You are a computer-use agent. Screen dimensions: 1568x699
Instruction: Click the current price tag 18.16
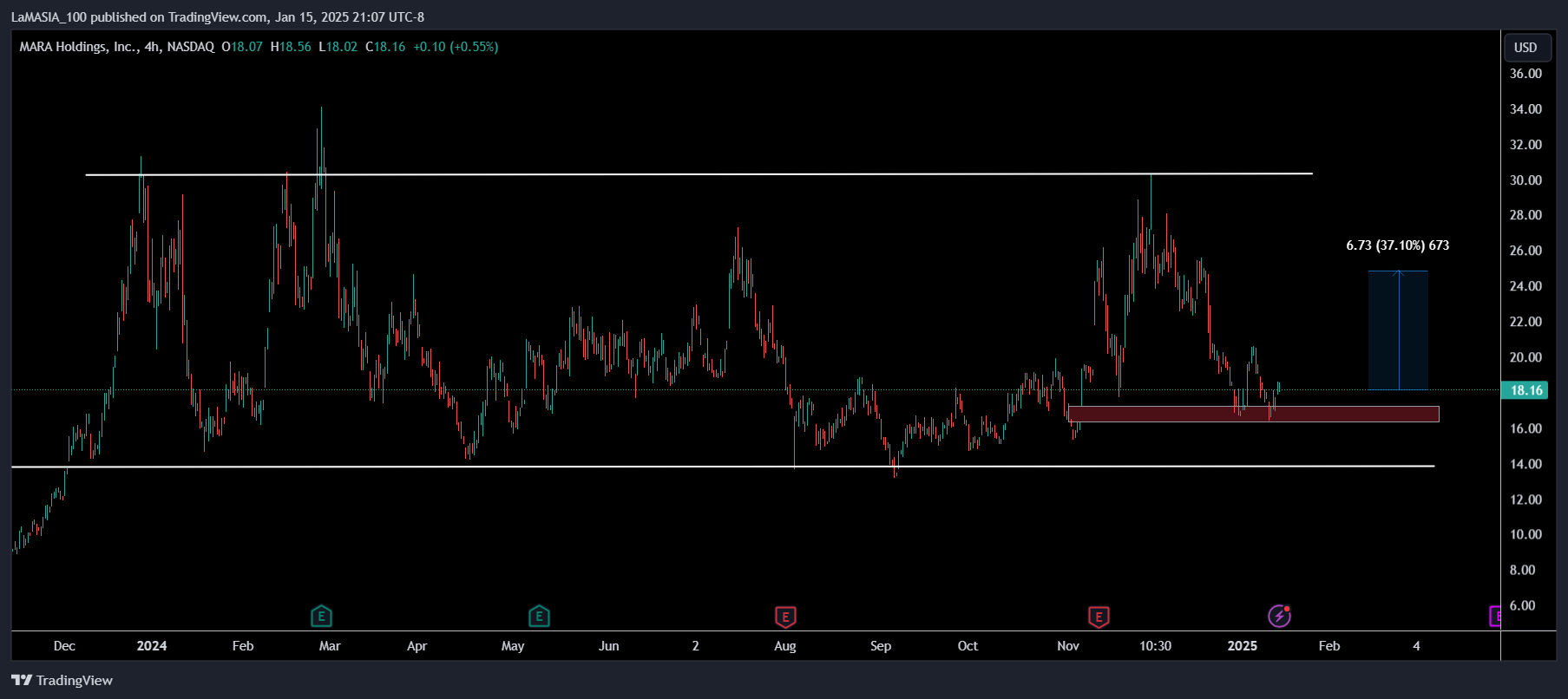(1525, 390)
